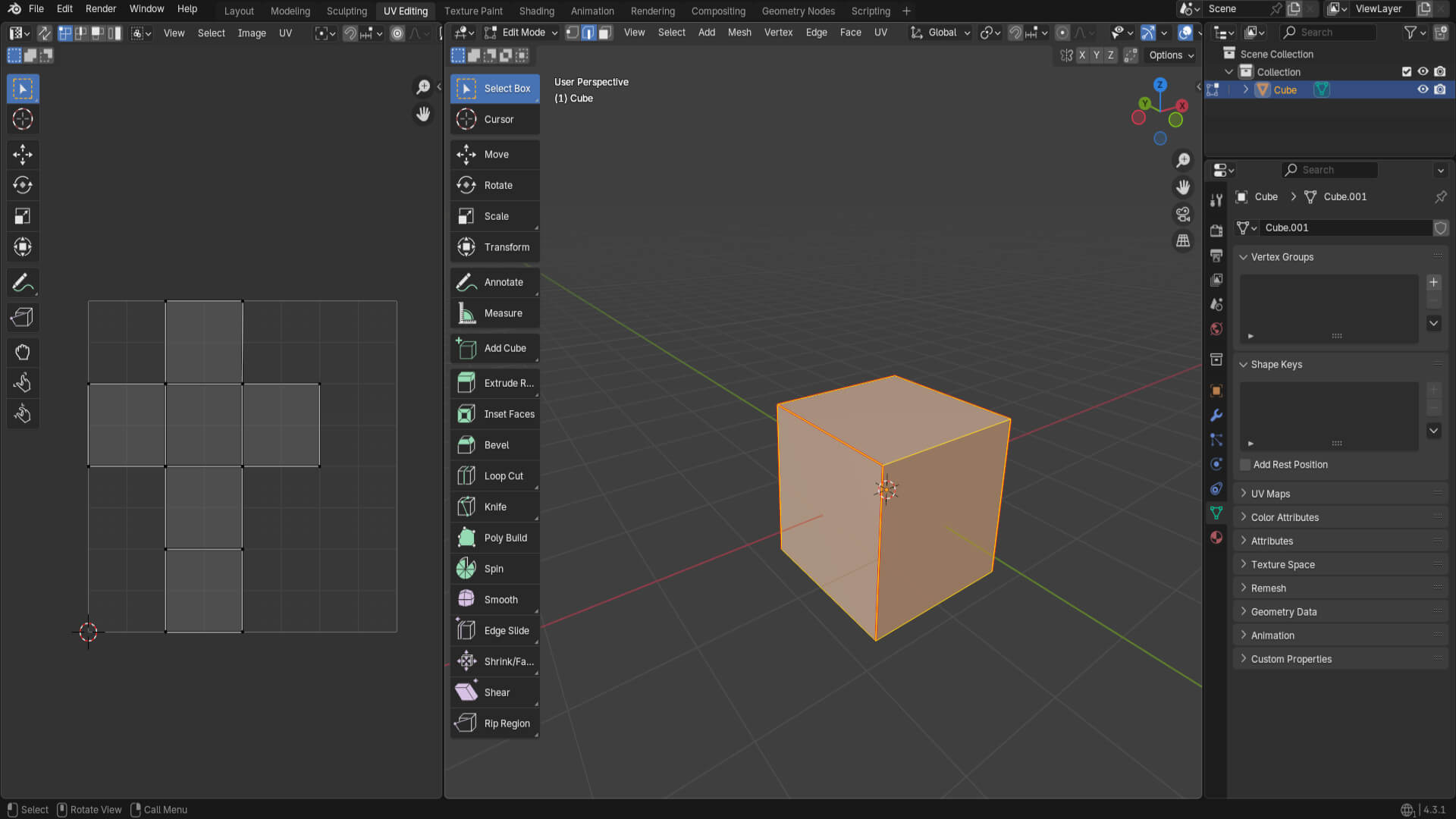Click the UV editor Grab tool
The height and width of the screenshot is (819, 1456).
(x=22, y=352)
